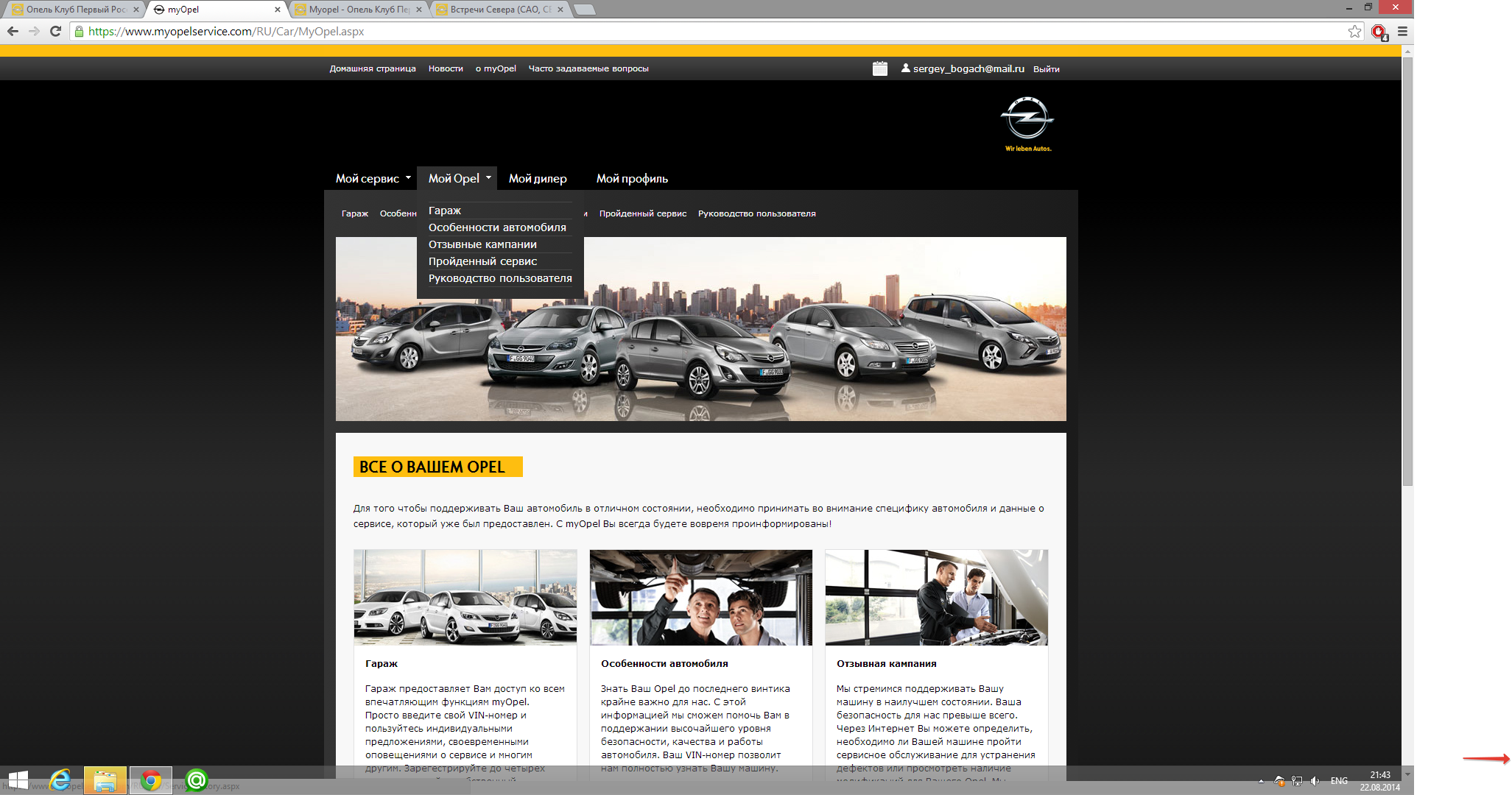Click the Гараж card thumbnail image
Viewport: 1512px width, 795px height.
point(465,598)
